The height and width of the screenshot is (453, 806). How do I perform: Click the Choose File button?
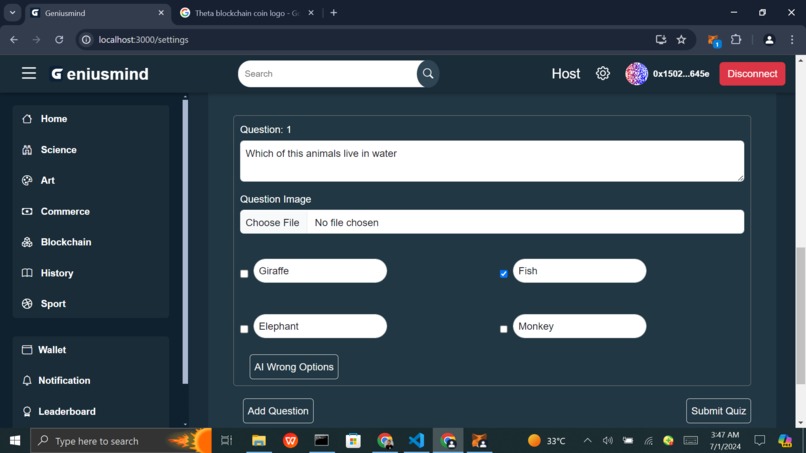click(x=272, y=223)
